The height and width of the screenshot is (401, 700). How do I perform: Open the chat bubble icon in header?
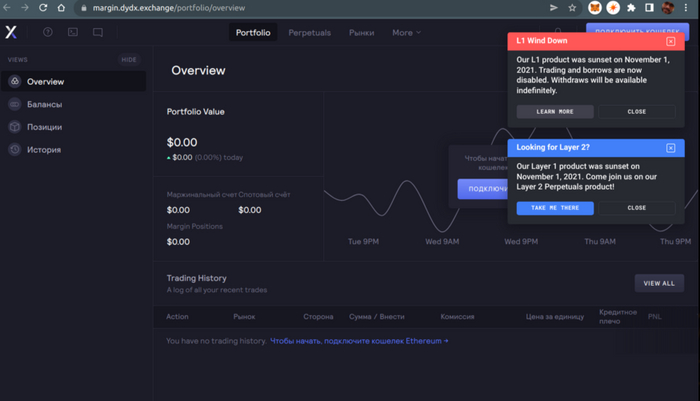point(98,32)
